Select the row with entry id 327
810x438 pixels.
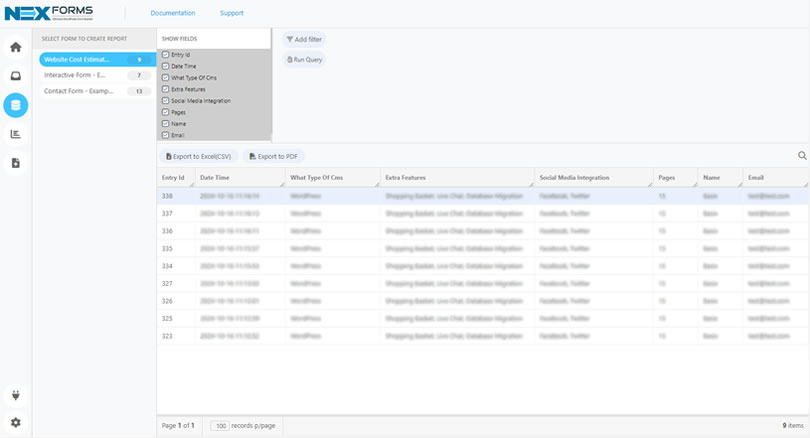482,284
